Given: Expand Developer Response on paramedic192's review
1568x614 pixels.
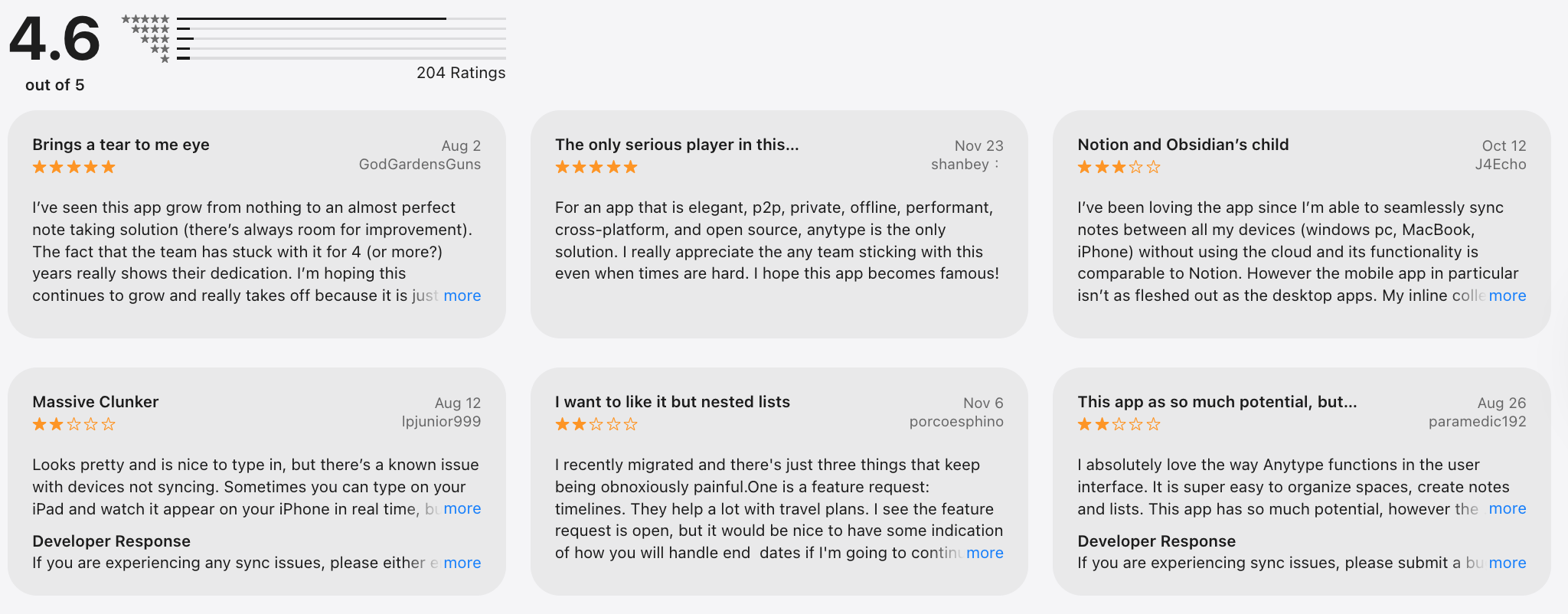Looking at the screenshot, I should point(1507,563).
